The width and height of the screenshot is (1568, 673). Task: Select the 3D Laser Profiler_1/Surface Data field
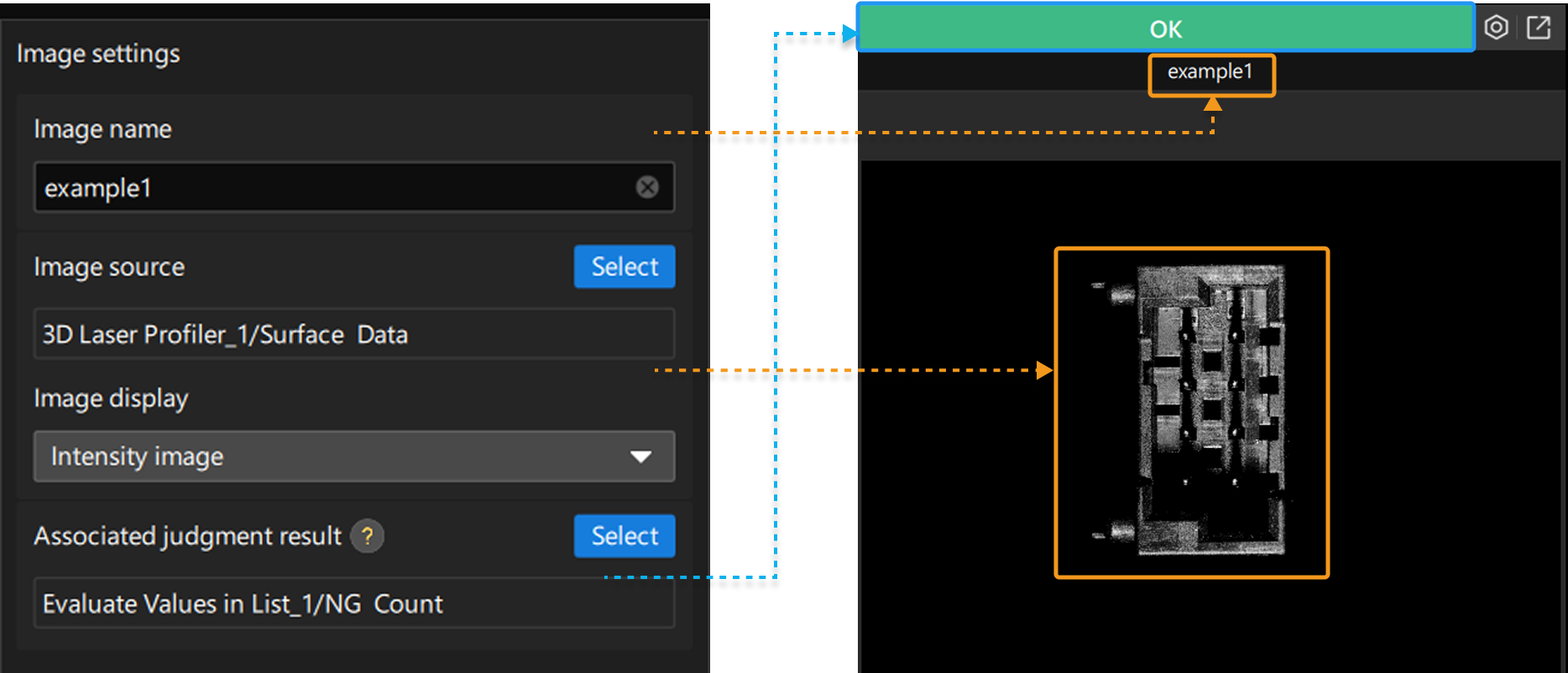(x=353, y=333)
